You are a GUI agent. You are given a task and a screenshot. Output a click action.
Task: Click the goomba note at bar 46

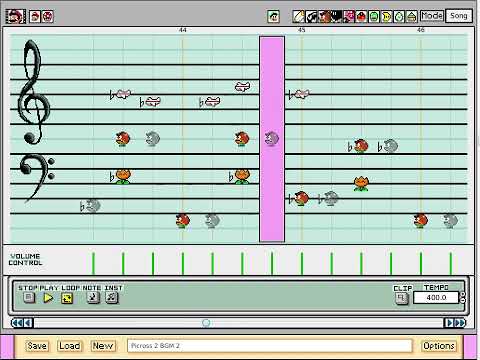tap(420, 220)
